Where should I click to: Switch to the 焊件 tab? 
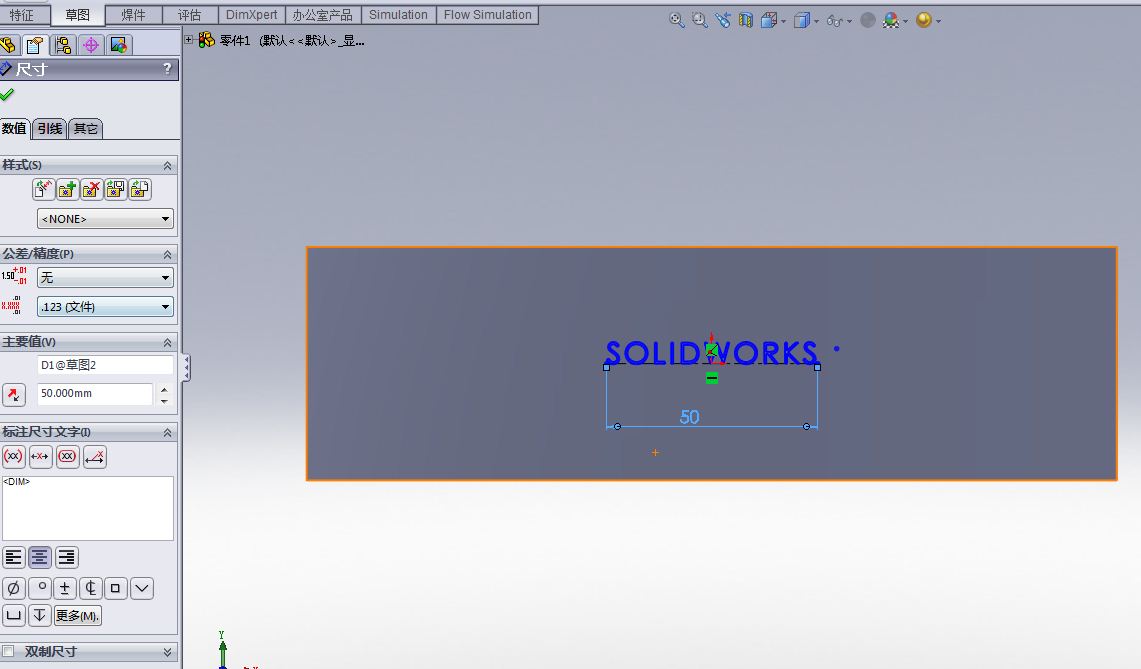pos(133,15)
